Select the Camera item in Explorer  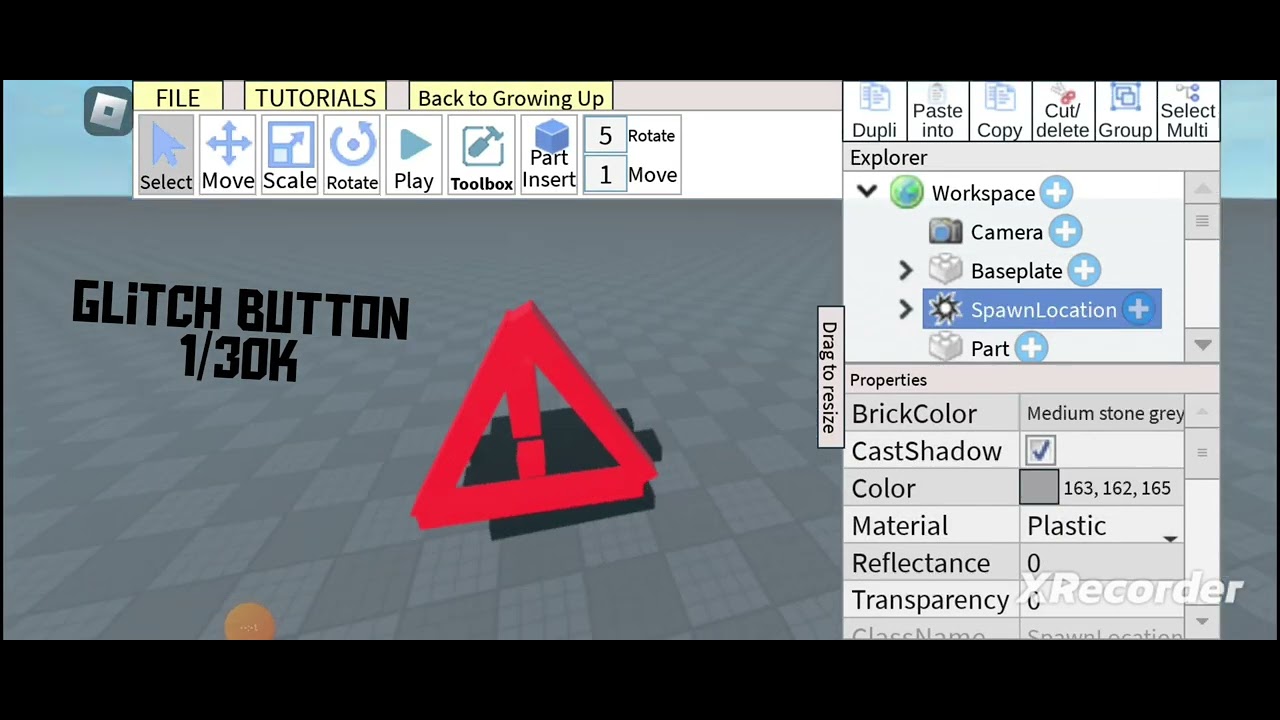click(1006, 232)
